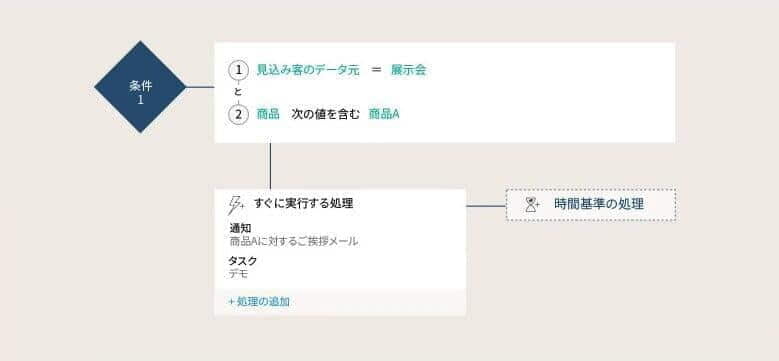Open 商品Aに対するご挨拶メール notification
This screenshot has height=361, width=779.
[x=294, y=242]
